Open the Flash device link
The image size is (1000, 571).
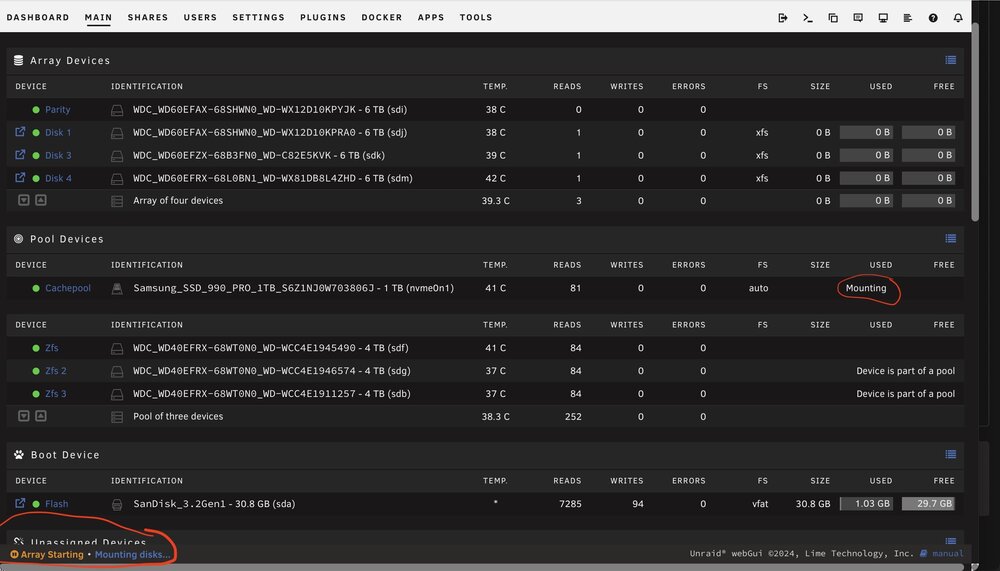[x=57, y=504]
